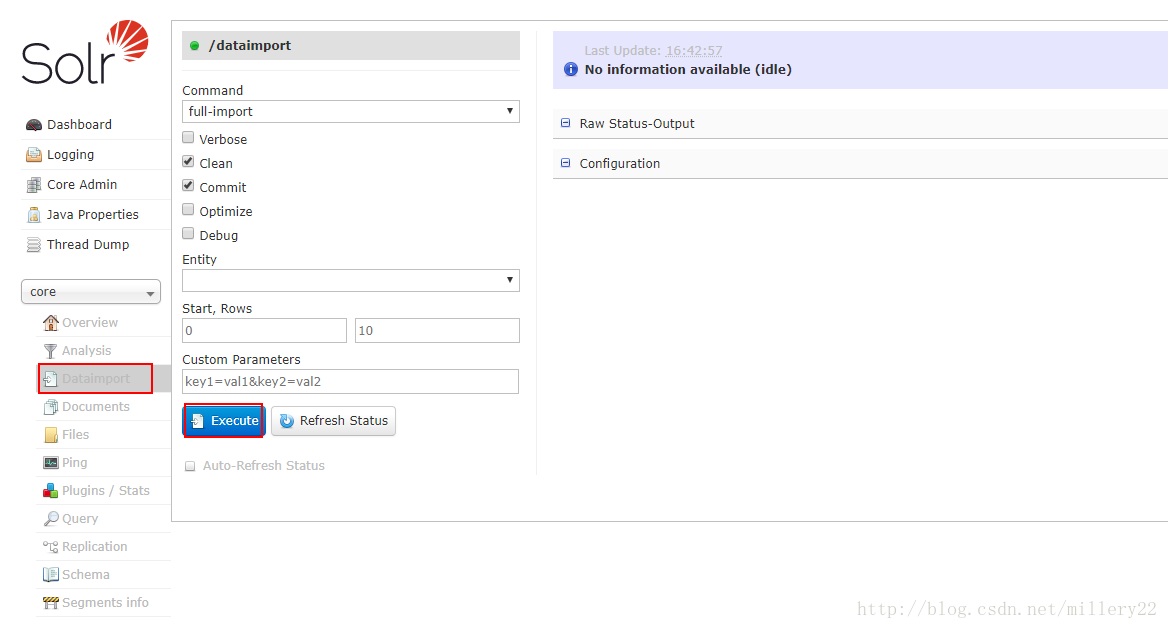This screenshot has height=629, width=1168.
Task: Open the Query page link
Action: 80,519
